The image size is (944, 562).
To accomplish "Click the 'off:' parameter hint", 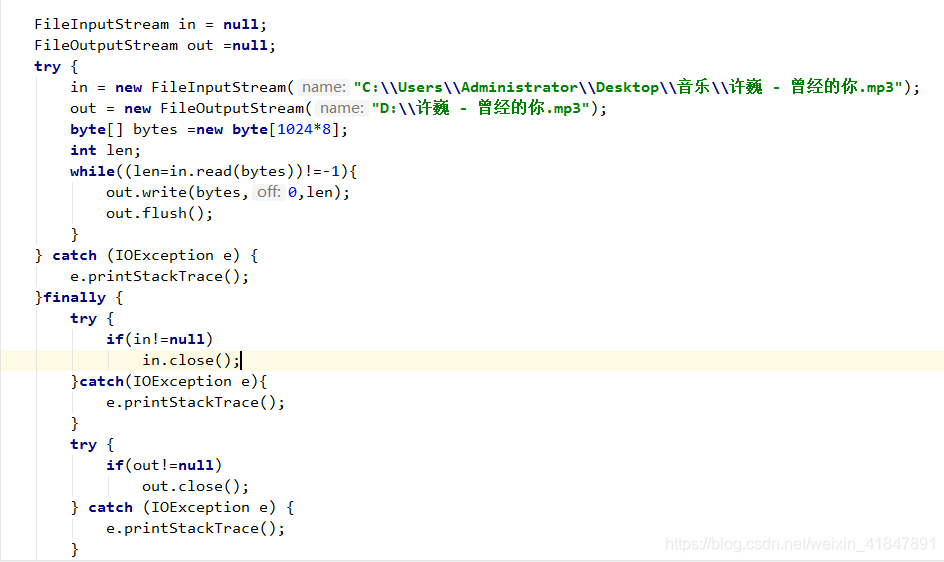I will coord(269,192).
